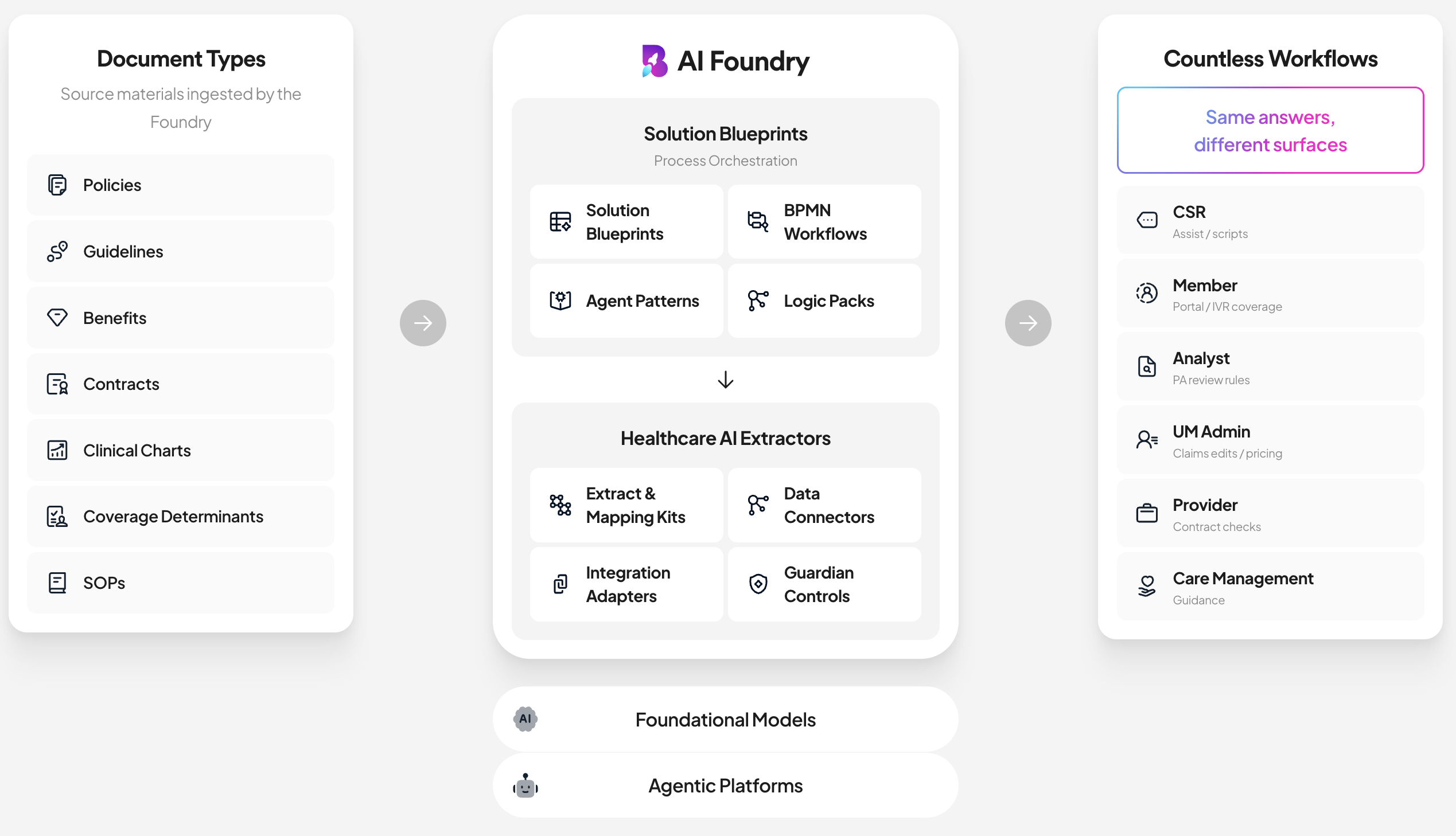Select the Benefits row label
This screenshot has width=1456, height=836.
click(115, 318)
